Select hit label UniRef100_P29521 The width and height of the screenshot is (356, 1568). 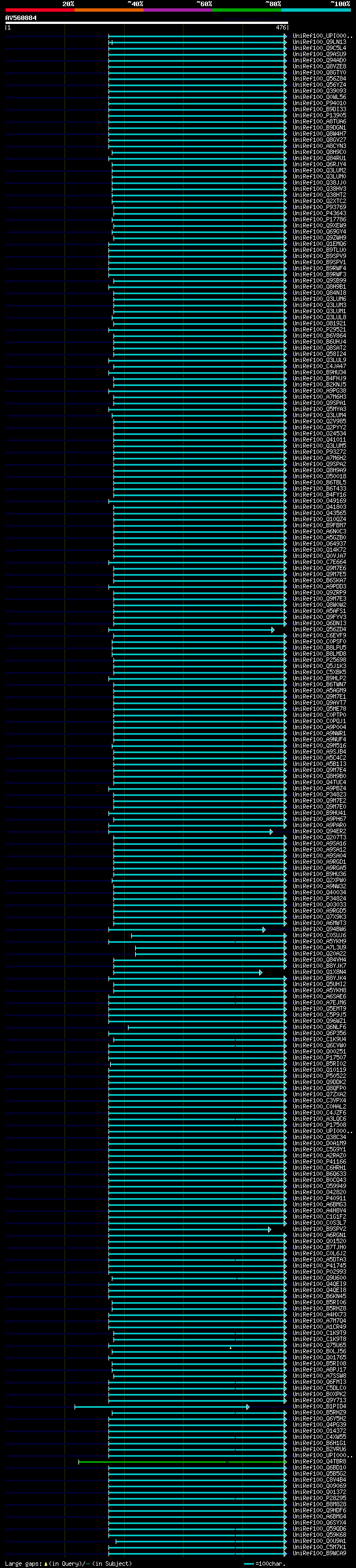click(319, 329)
